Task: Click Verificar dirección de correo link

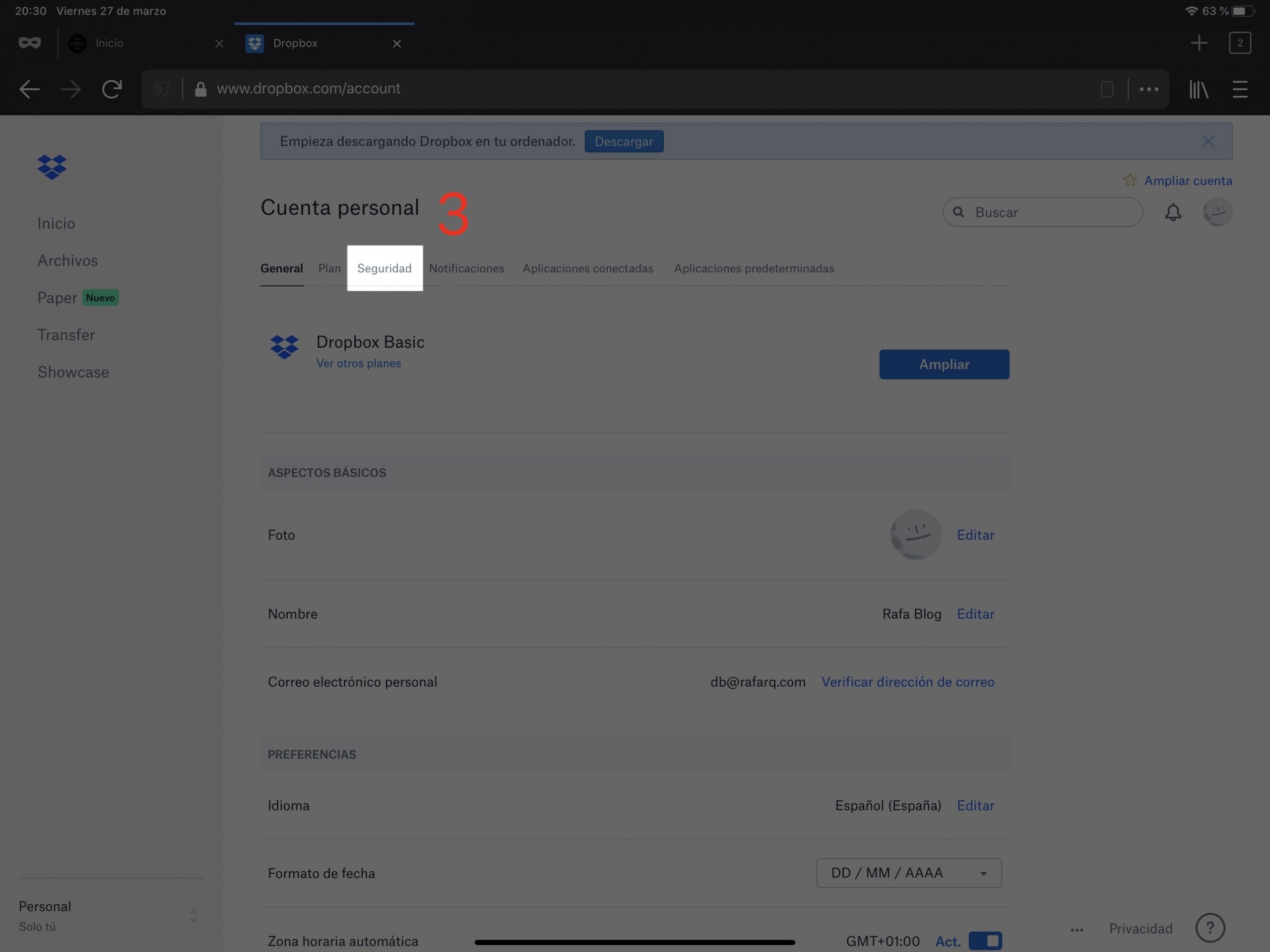Action: 907,682
